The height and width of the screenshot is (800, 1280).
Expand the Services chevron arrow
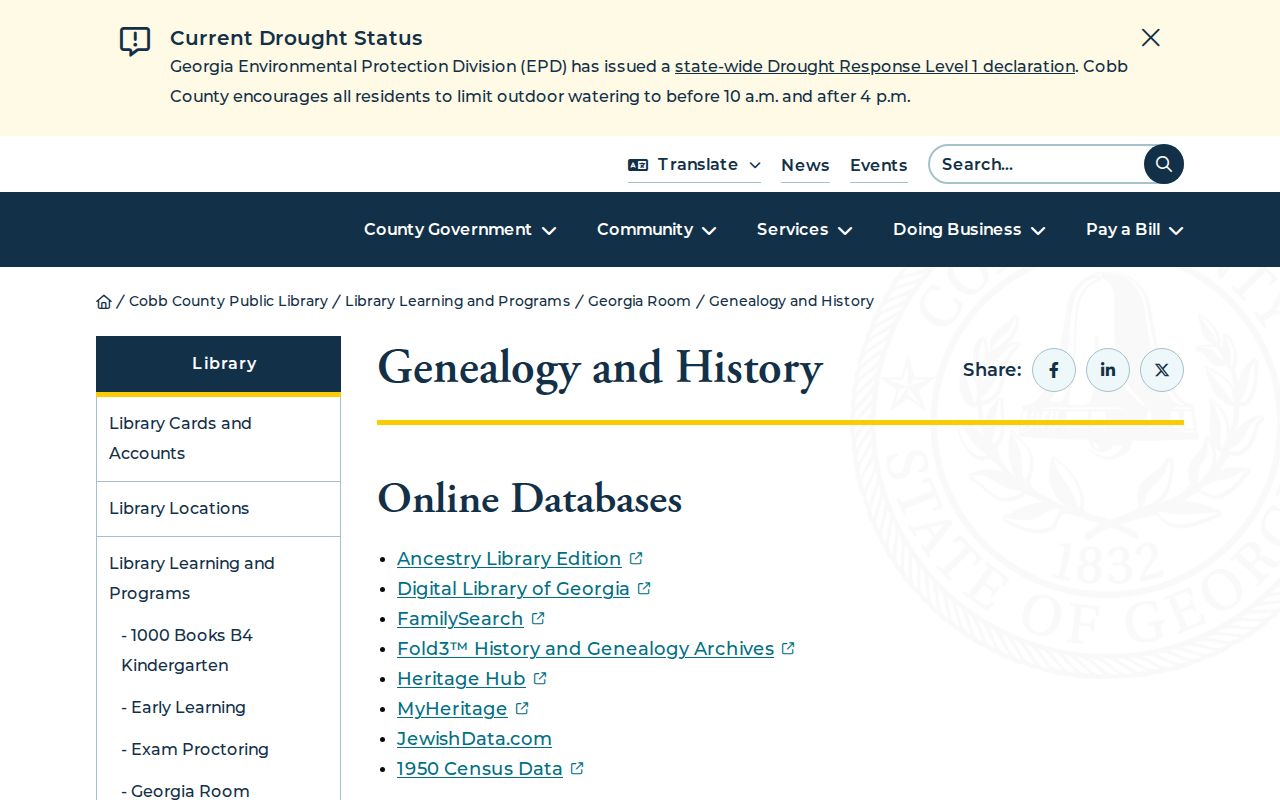point(845,230)
